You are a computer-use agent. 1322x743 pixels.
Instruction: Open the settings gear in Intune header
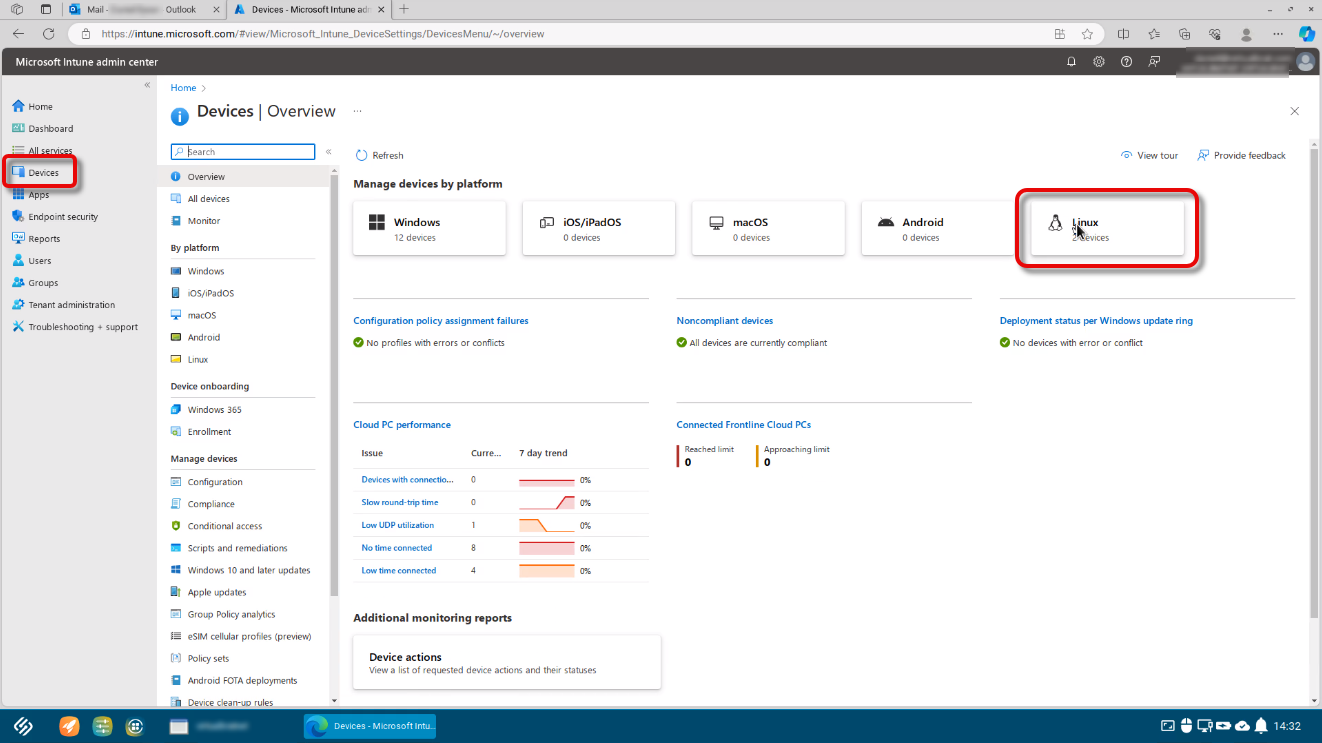click(1099, 62)
